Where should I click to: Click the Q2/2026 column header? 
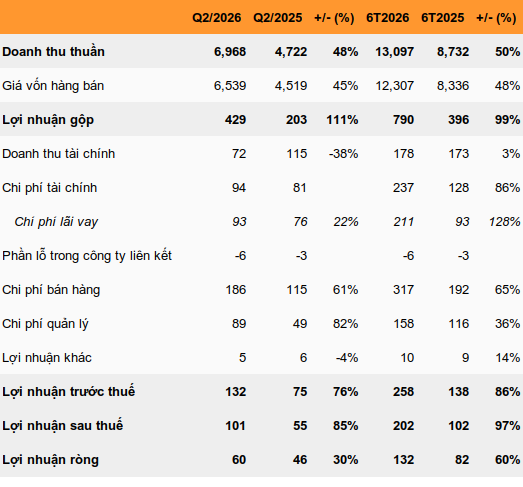(x=216, y=18)
